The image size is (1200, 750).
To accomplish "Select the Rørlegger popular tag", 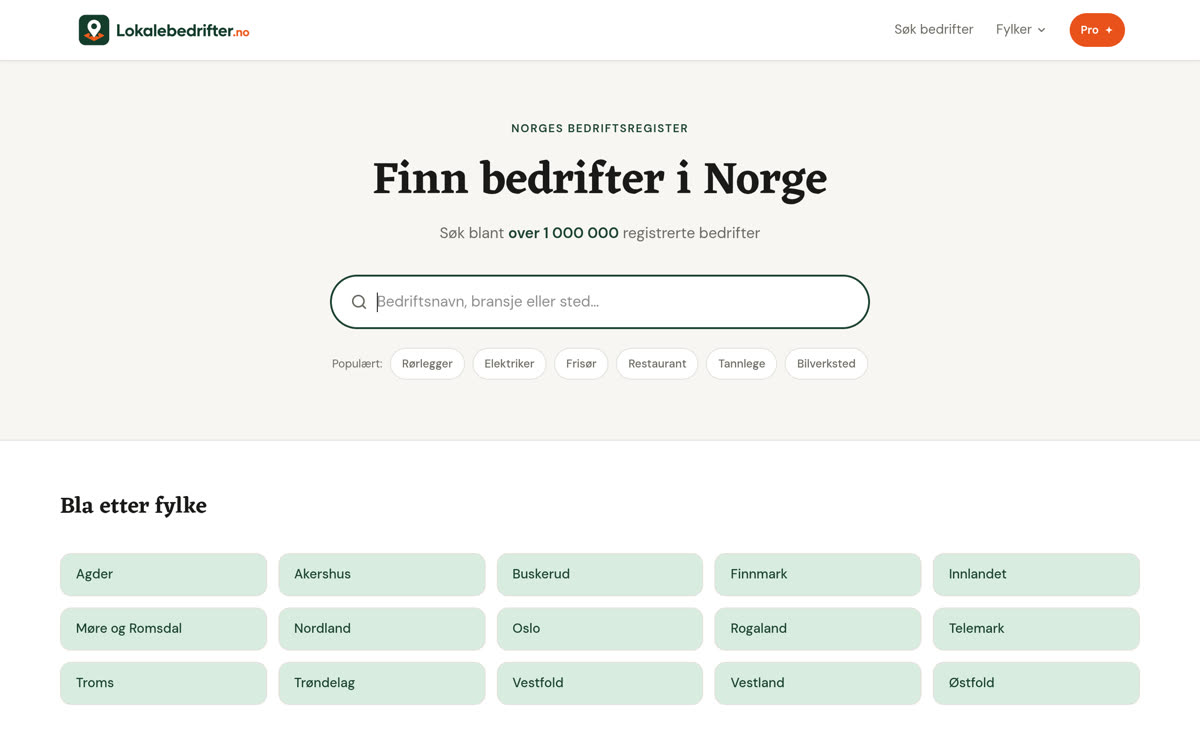I will pyautogui.click(x=427, y=364).
